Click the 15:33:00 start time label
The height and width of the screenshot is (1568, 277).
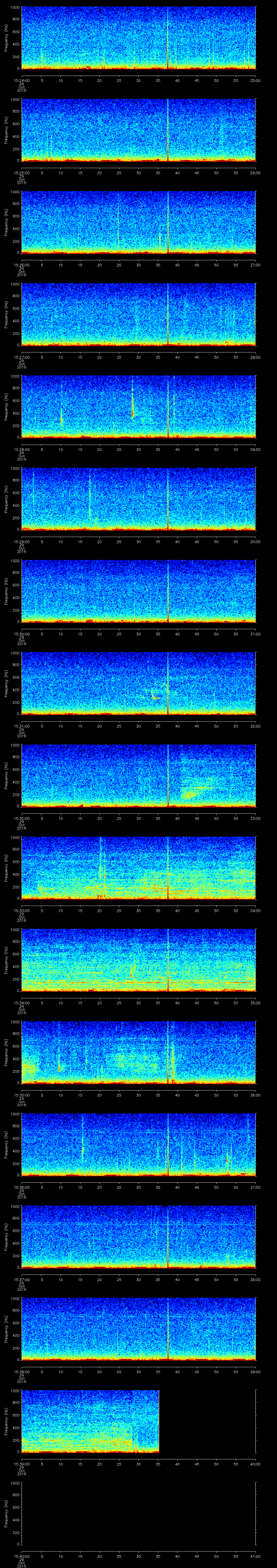[x=21, y=910]
